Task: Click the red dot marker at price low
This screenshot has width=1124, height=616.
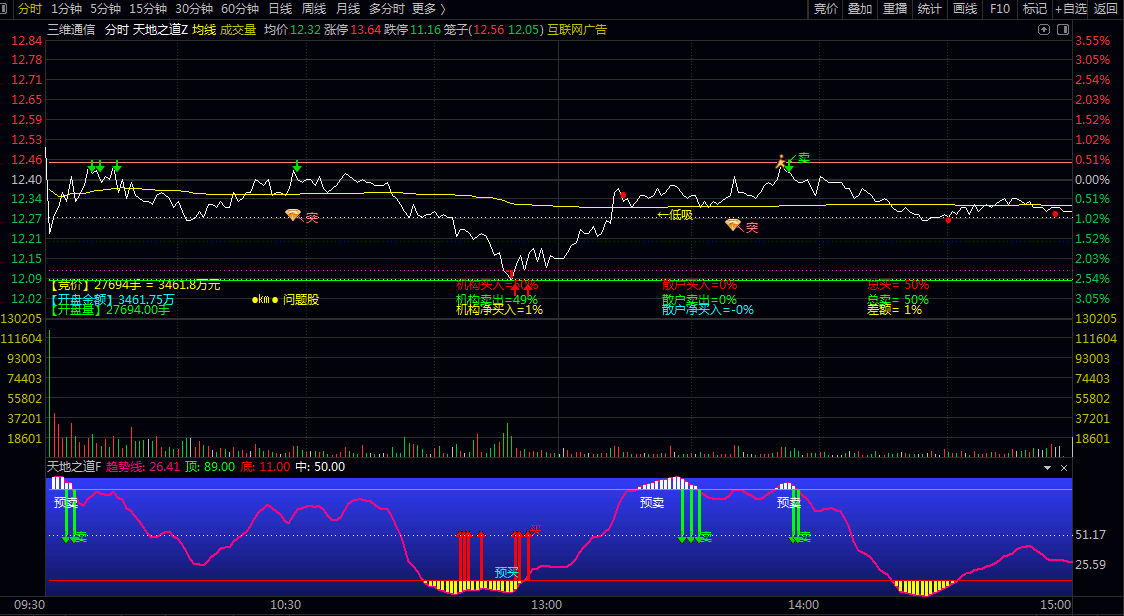Action: 511,273
